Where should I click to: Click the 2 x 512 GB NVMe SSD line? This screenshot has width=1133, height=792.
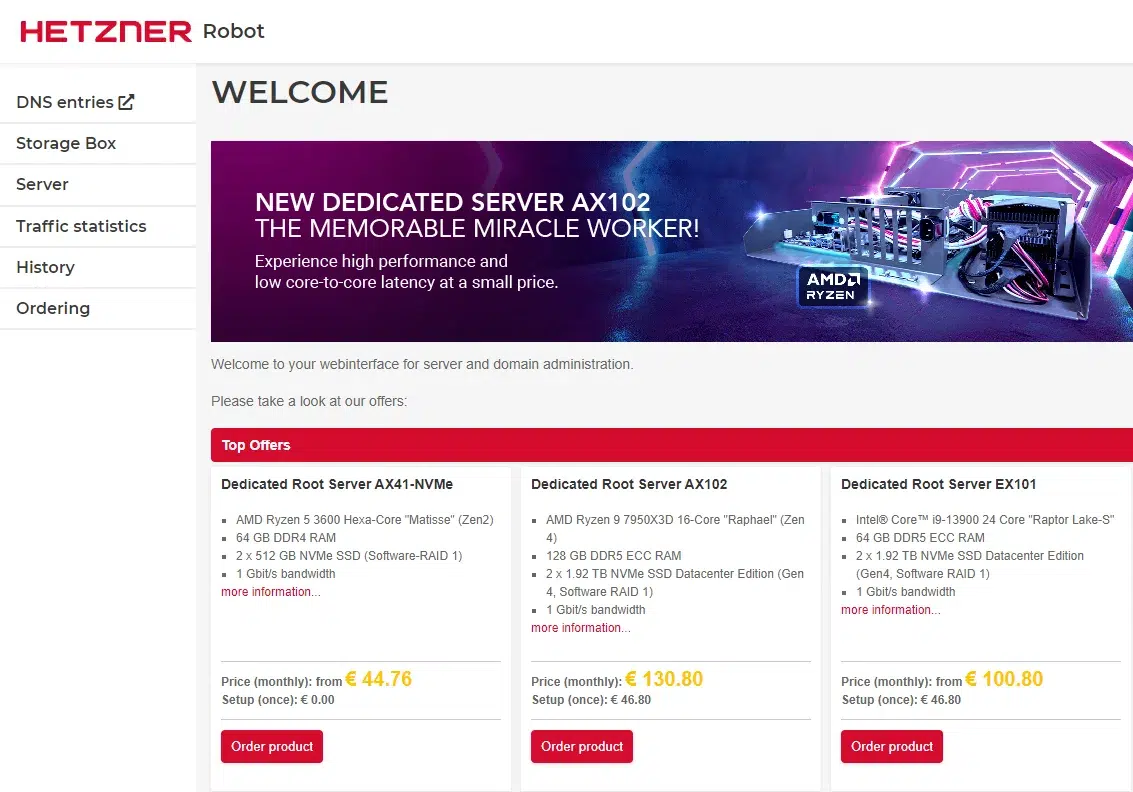click(x=348, y=556)
